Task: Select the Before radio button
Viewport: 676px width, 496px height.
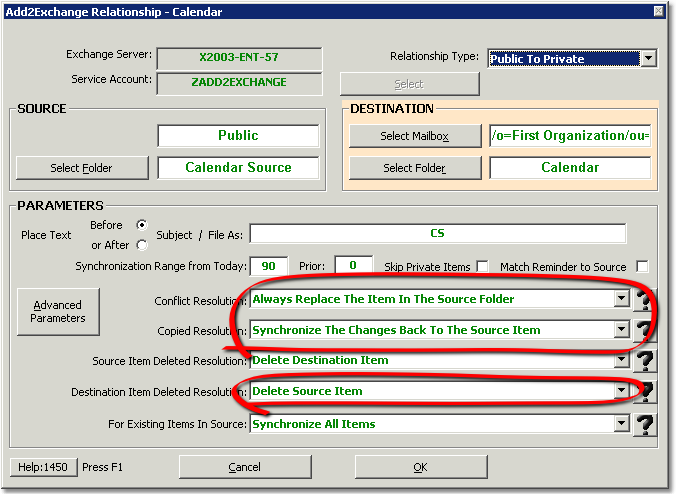Action: (x=141, y=225)
